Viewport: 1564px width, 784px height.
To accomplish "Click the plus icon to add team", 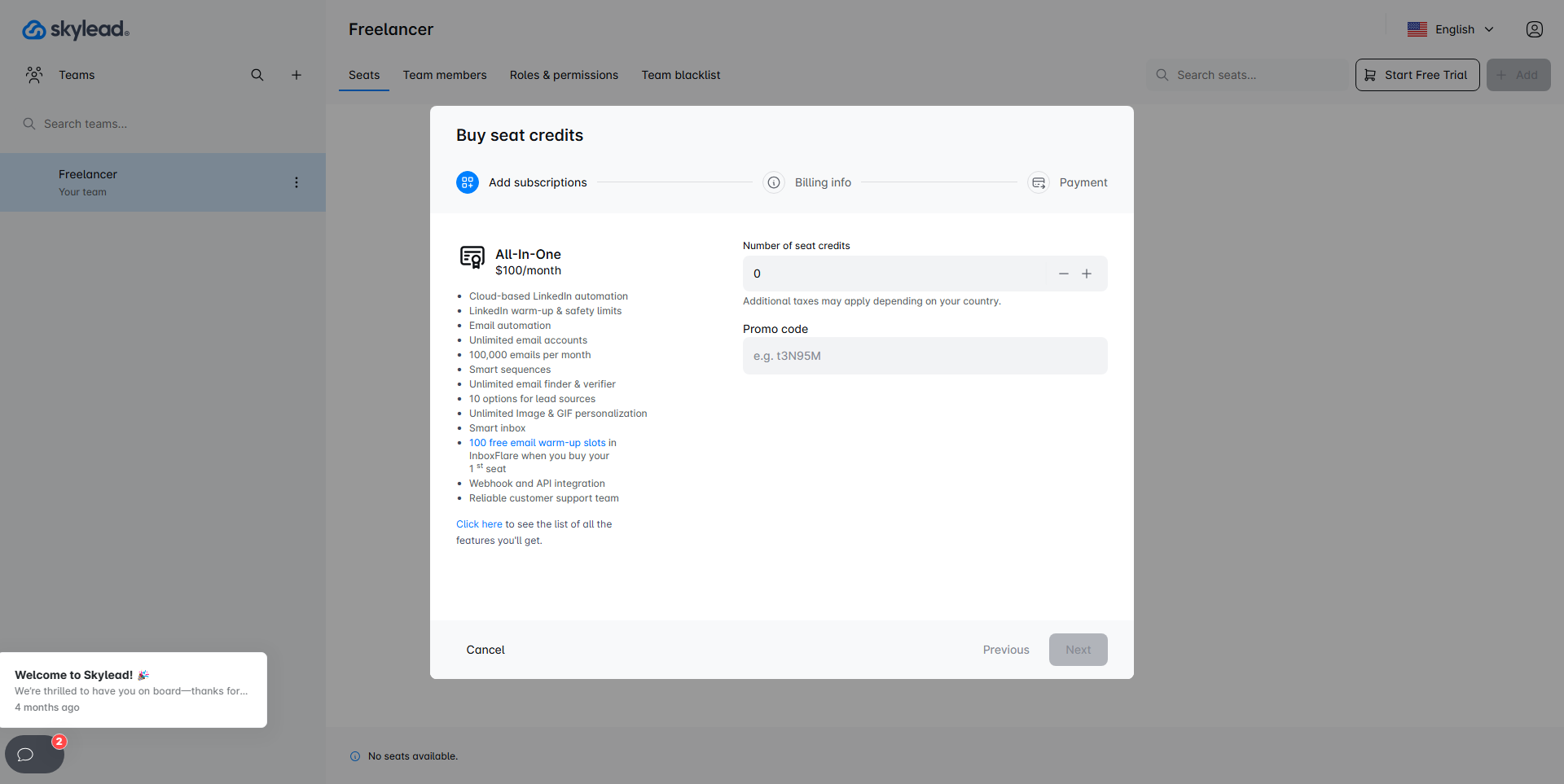I will click(297, 75).
